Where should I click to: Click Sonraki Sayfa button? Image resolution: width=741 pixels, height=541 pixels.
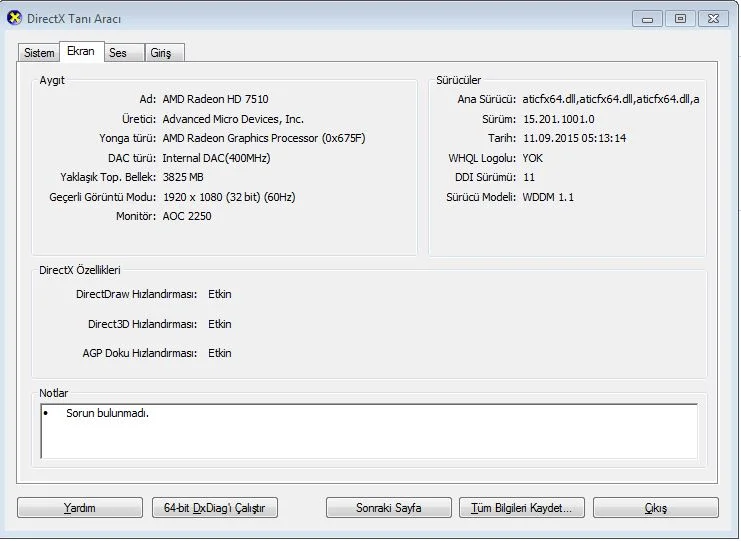point(388,508)
